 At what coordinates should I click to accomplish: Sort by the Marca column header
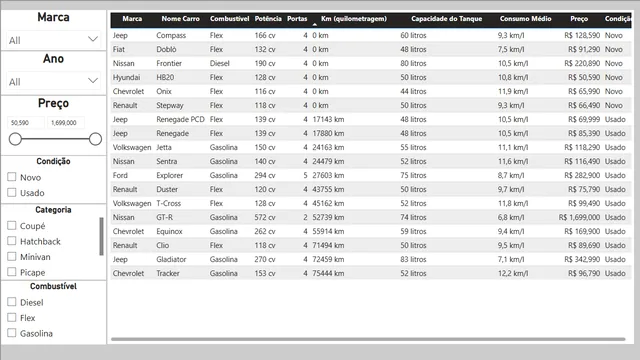pos(132,19)
